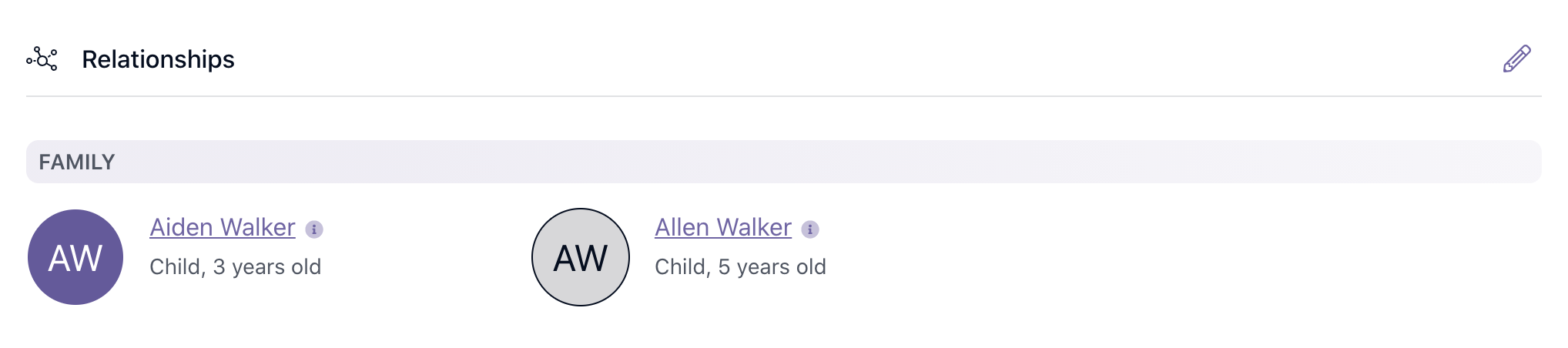Viewport: 1568px width, 348px height.
Task: Click the dark initials inside the gray avatar
Action: 581,258
